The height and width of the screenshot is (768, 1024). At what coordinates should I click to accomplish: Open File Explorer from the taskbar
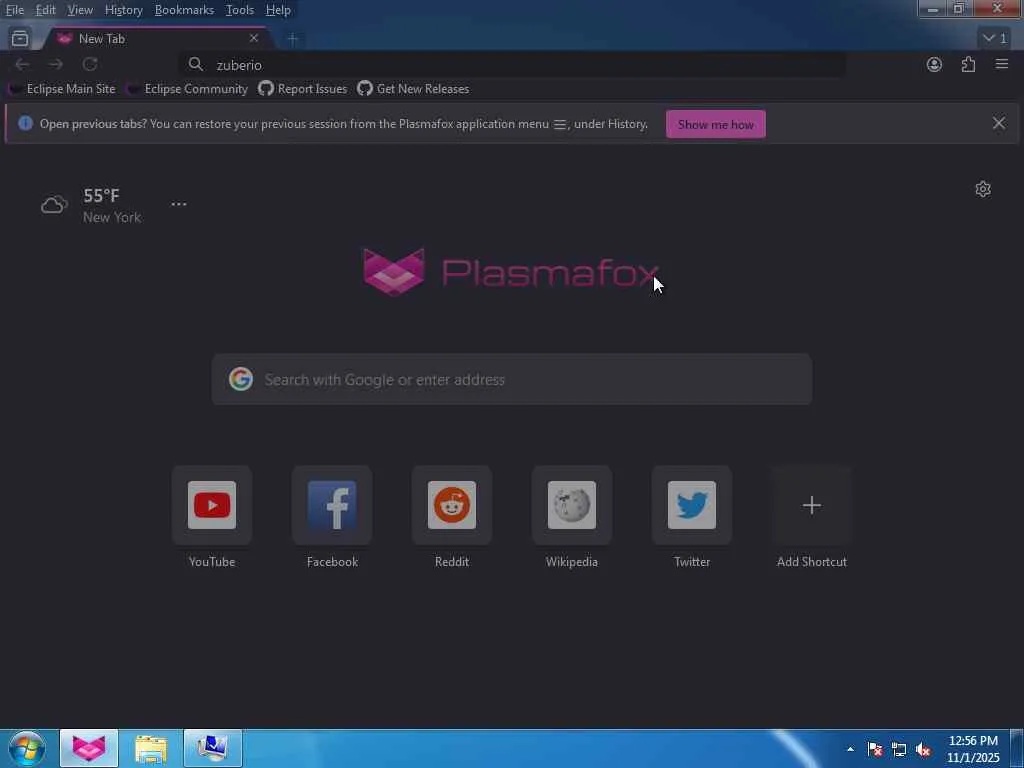151,748
